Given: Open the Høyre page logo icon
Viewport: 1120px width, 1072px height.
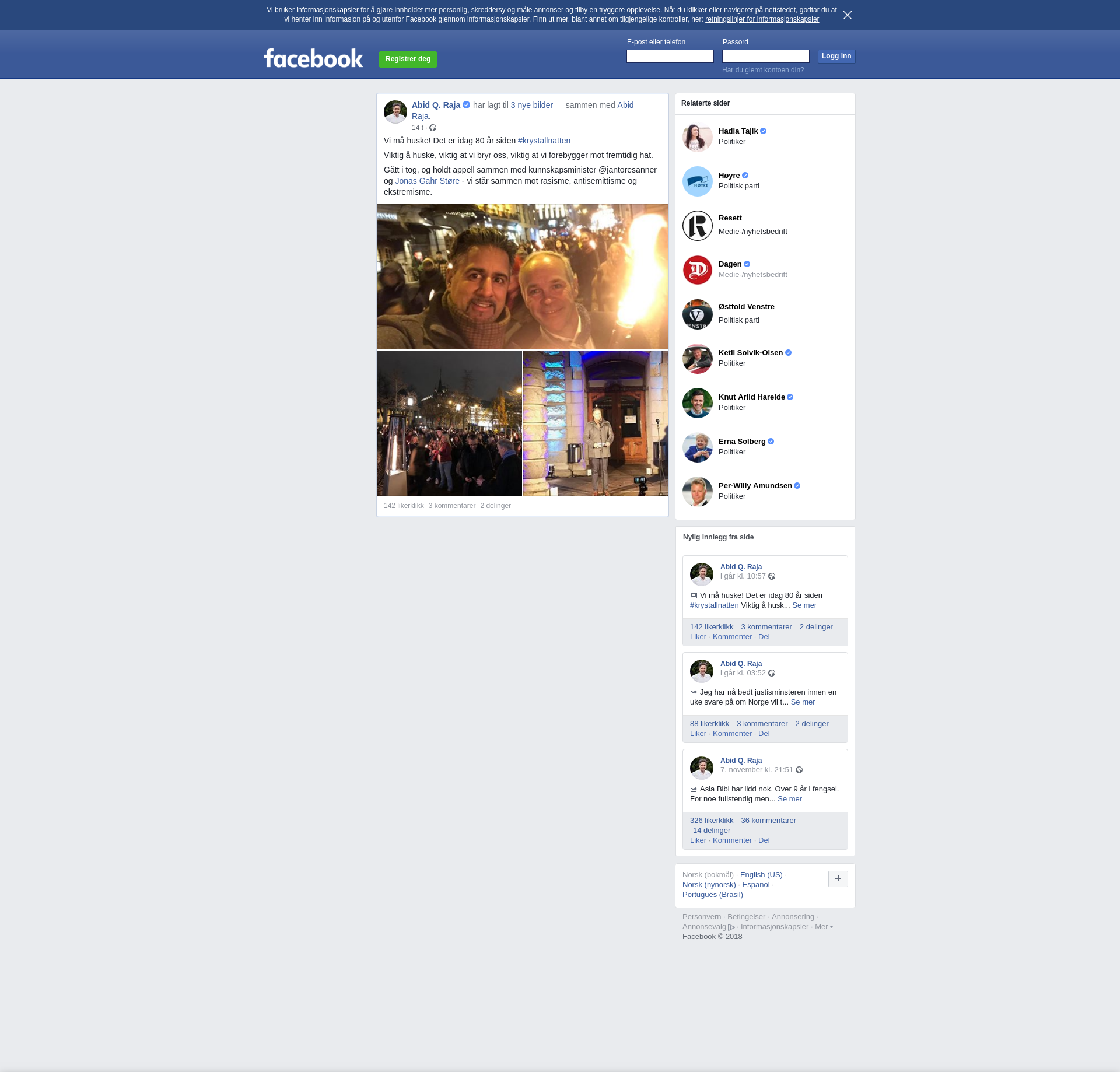Looking at the screenshot, I should (x=697, y=181).
